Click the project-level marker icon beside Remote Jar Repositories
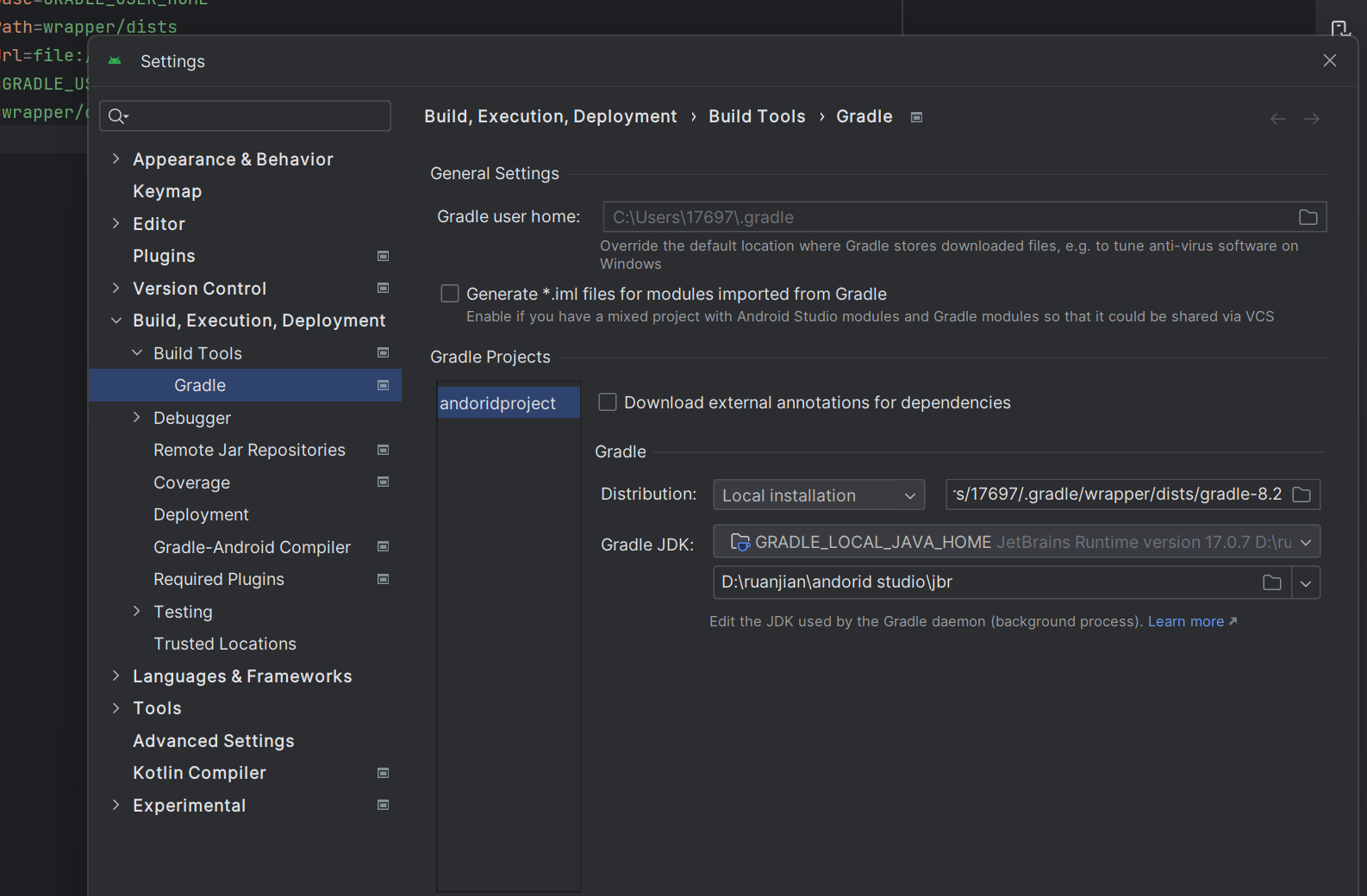The width and height of the screenshot is (1367, 896). (384, 450)
